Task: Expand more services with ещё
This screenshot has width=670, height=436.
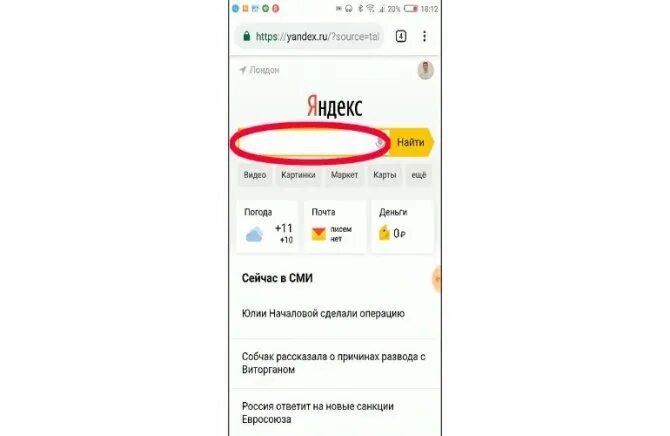Action: (x=419, y=175)
